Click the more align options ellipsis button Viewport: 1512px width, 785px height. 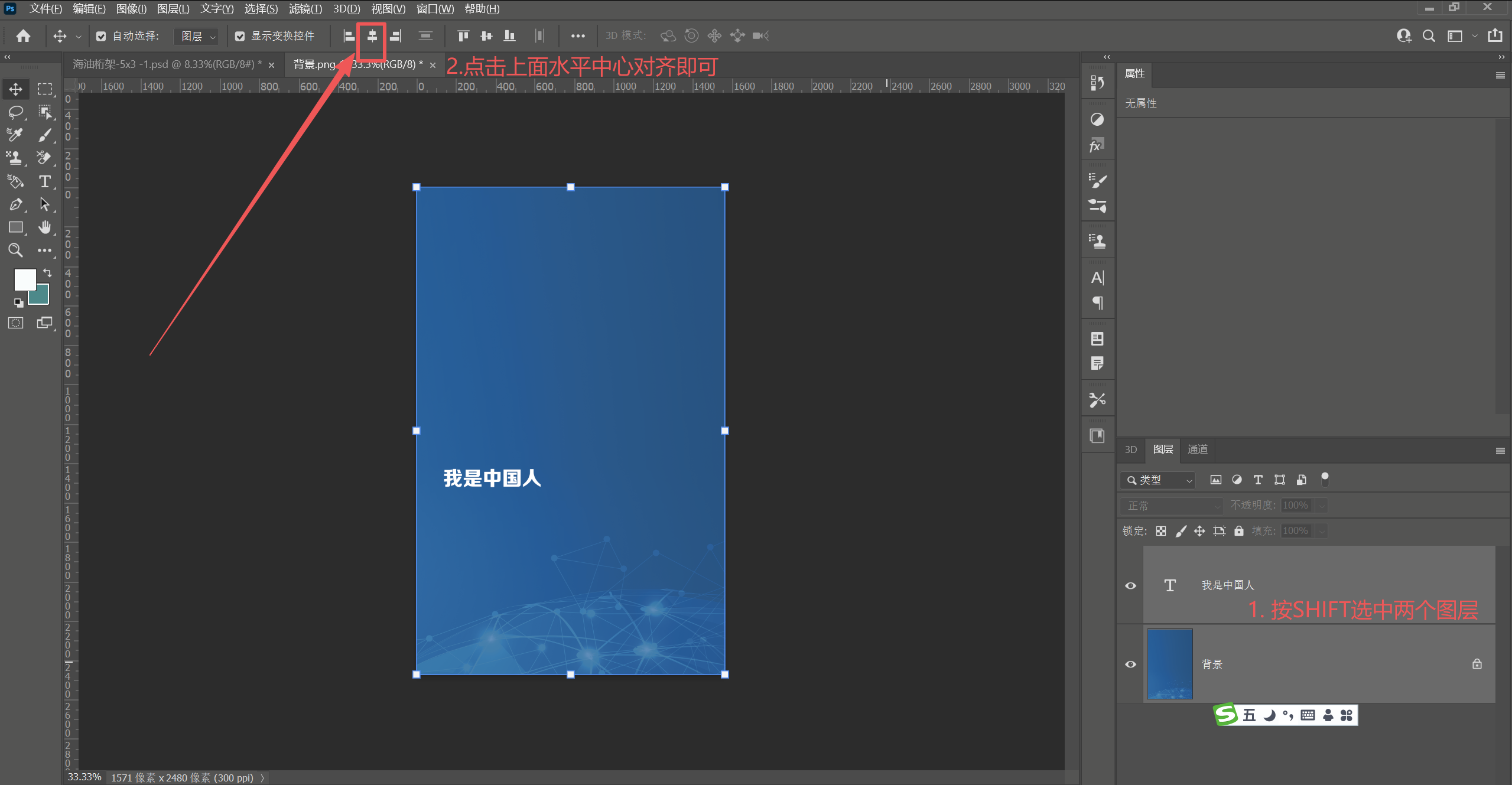point(578,36)
